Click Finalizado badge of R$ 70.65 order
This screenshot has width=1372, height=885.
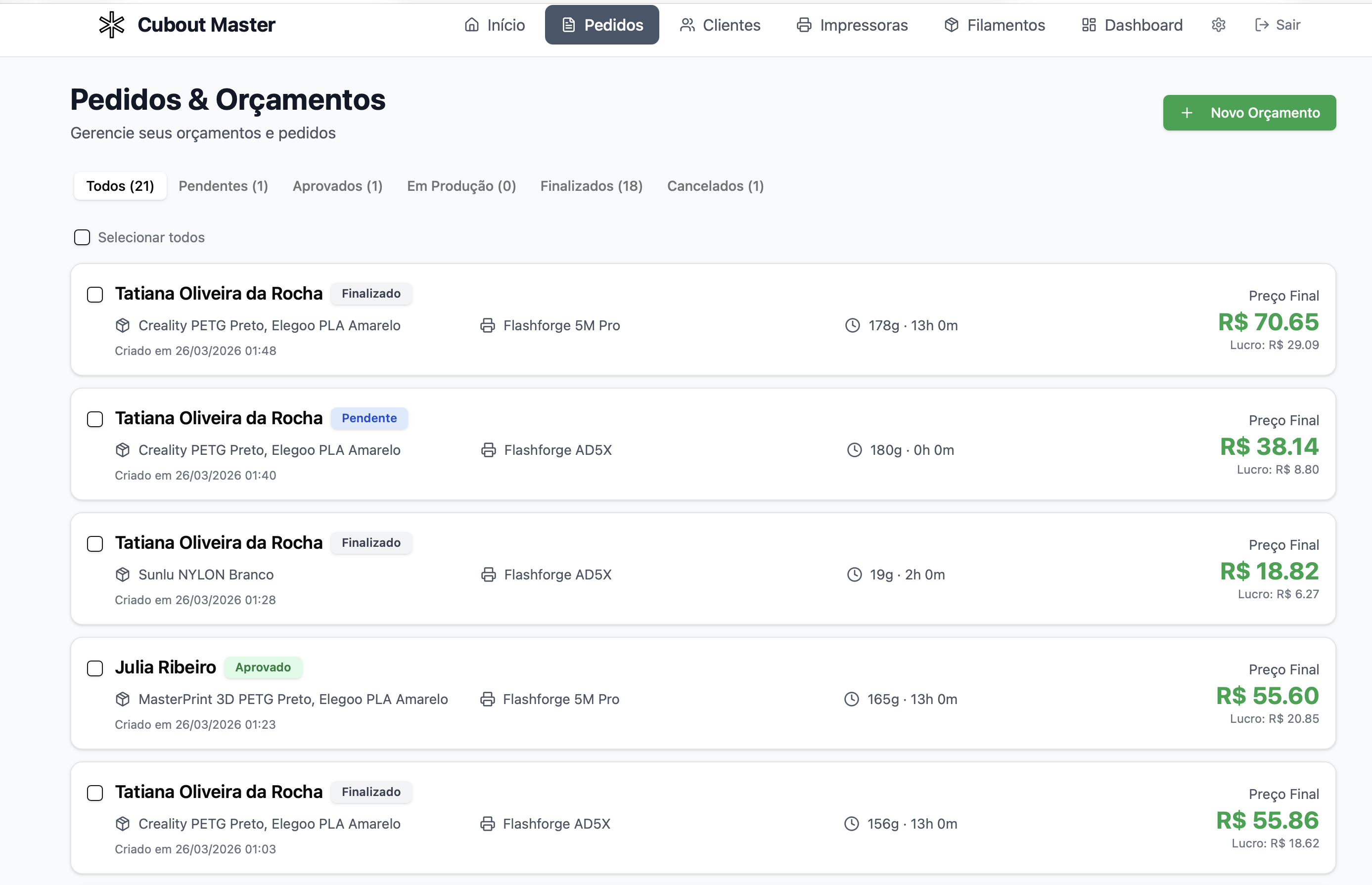371,294
